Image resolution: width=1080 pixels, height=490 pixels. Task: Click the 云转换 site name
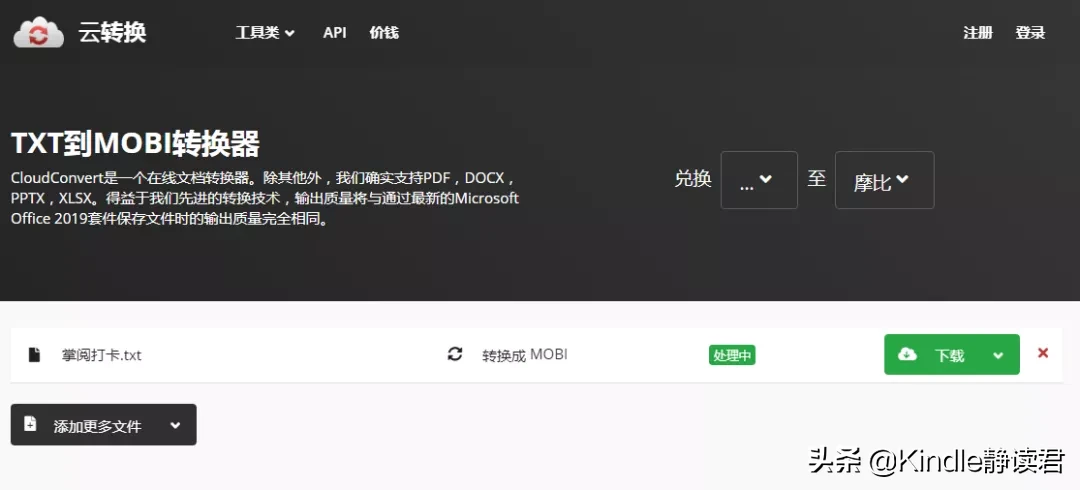click(x=112, y=32)
